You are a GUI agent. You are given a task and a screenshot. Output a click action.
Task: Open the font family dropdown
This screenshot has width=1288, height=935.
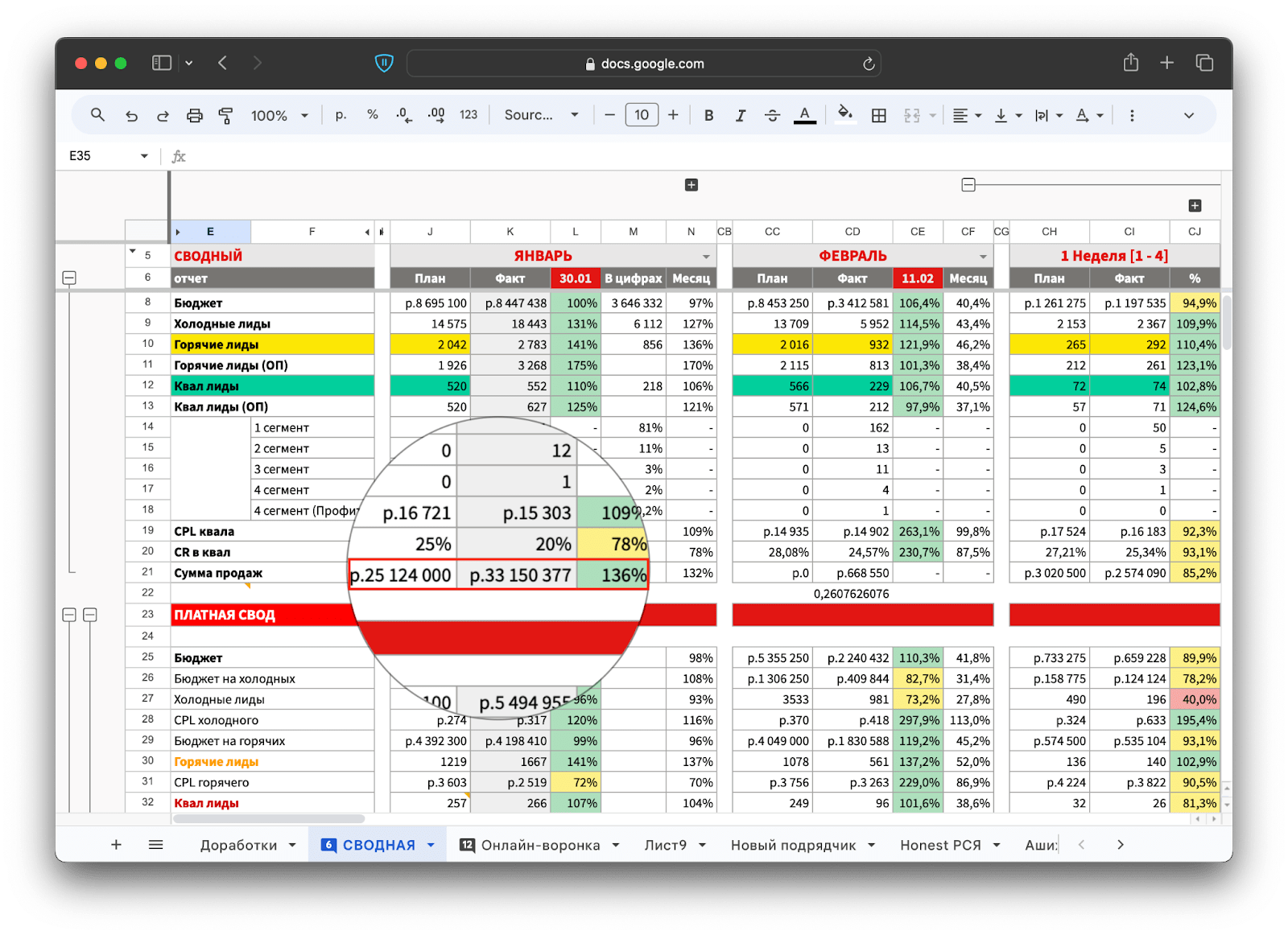[x=541, y=116]
